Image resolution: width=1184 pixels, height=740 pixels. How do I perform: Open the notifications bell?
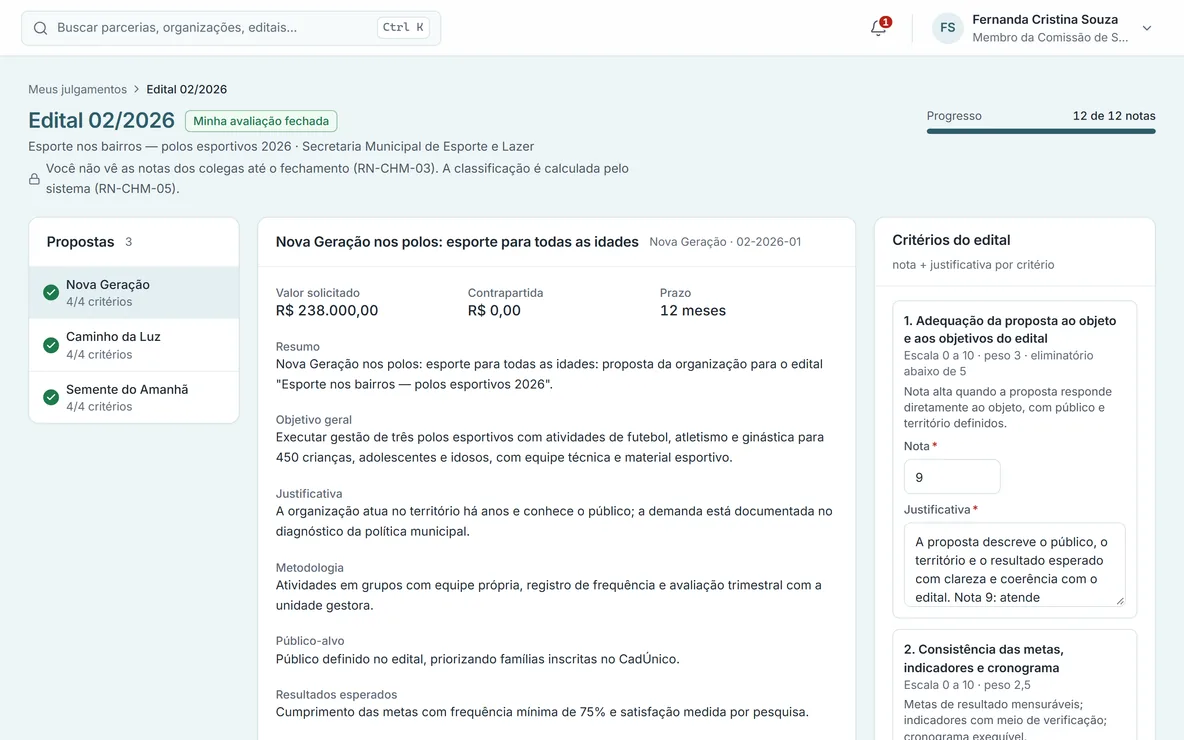[x=878, y=28]
